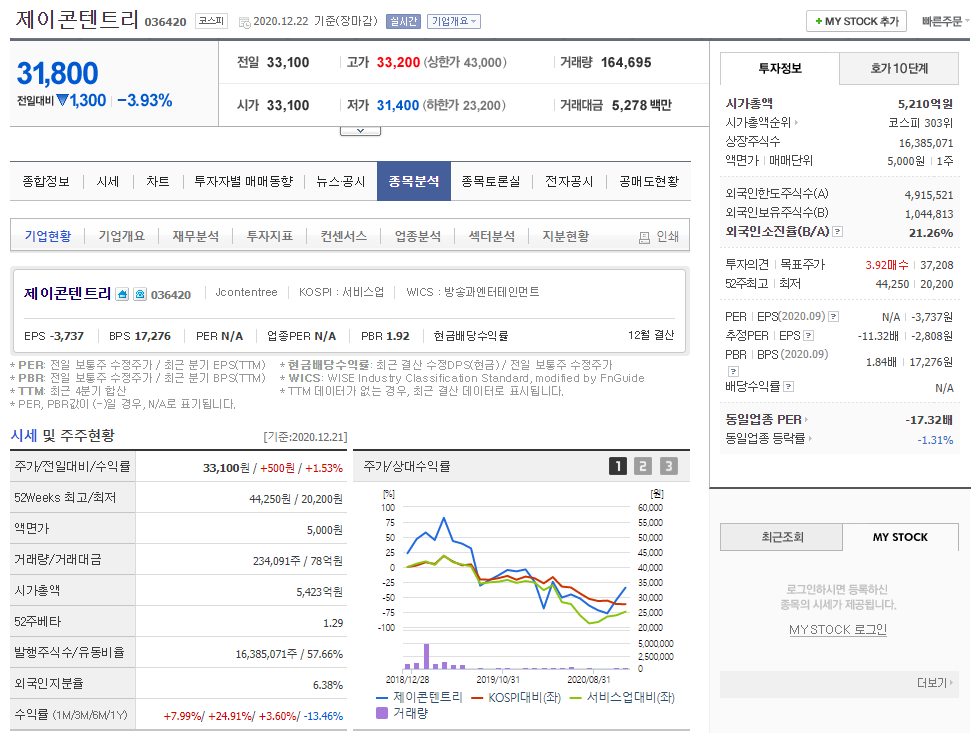The height and width of the screenshot is (733, 980).
Task: Click the 인쇄 print link
Action: [668, 237]
